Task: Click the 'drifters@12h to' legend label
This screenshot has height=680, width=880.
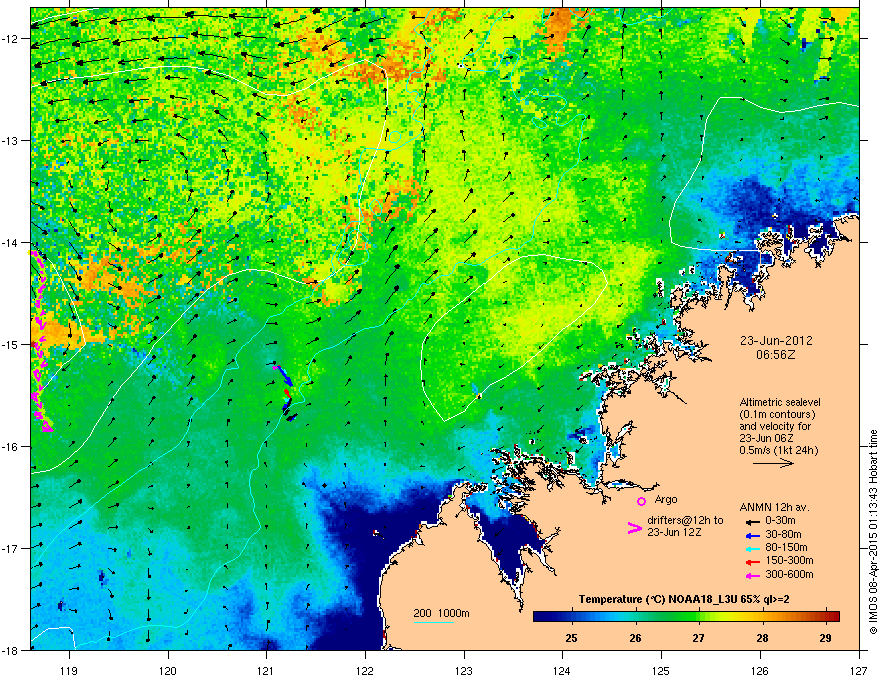Action: click(685, 521)
